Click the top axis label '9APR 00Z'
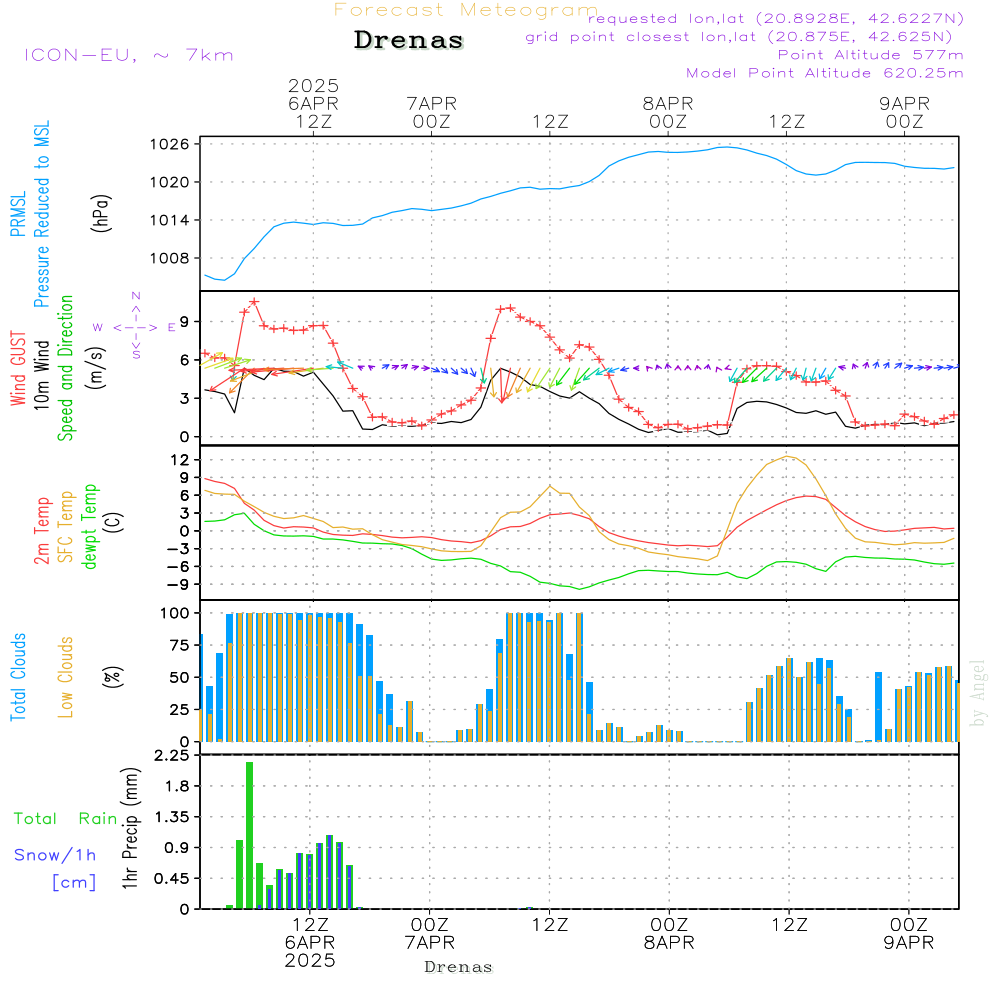This screenshot has width=1000, height=1000. (904, 112)
